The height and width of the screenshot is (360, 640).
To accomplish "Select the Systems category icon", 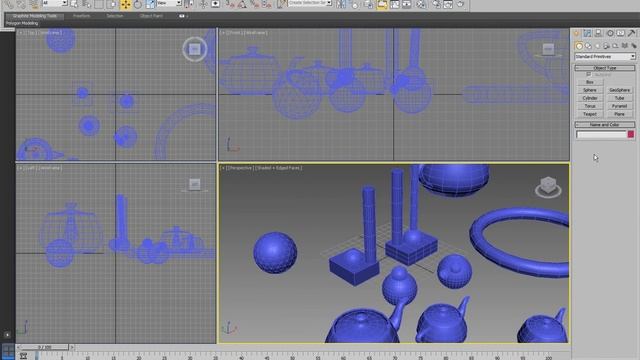I will point(633,46).
